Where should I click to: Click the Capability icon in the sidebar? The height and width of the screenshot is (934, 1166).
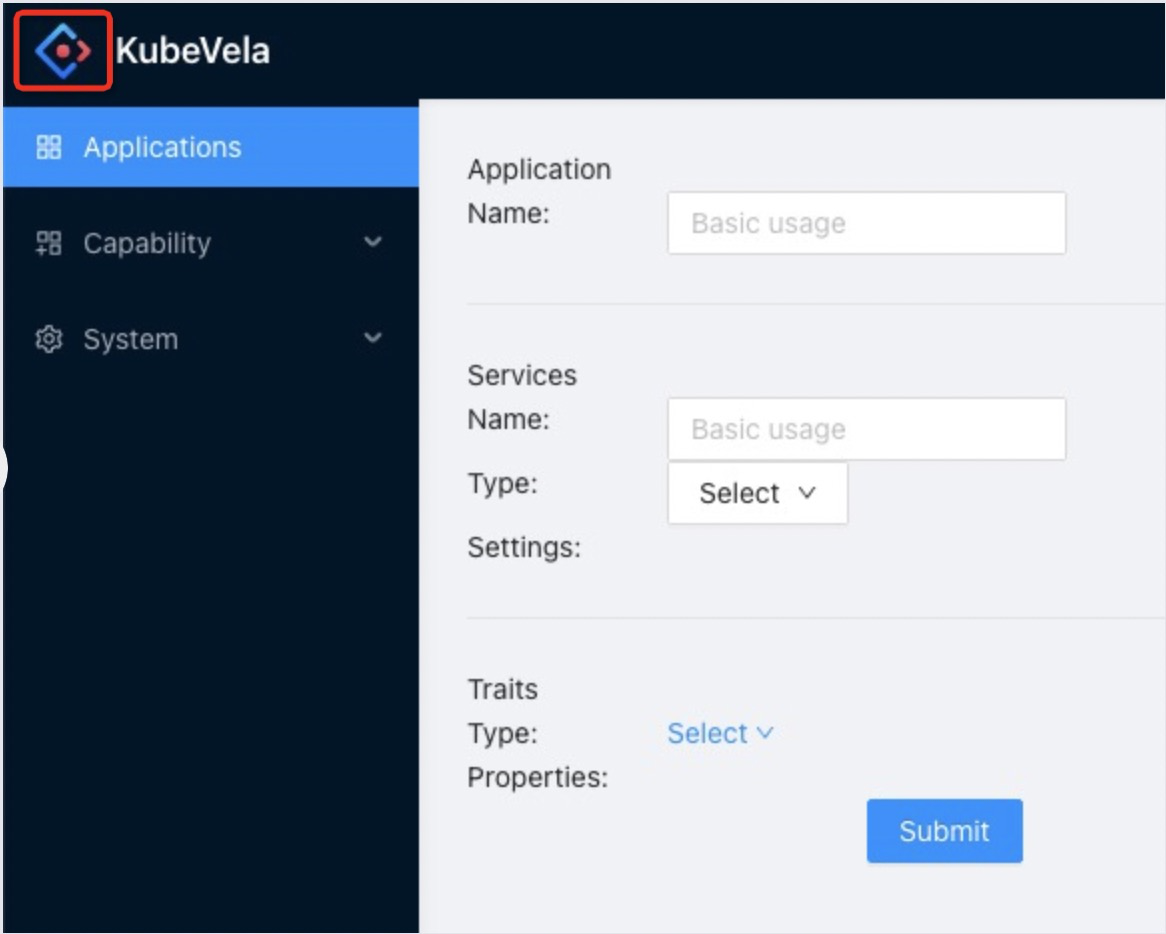(x=47, y=243)
